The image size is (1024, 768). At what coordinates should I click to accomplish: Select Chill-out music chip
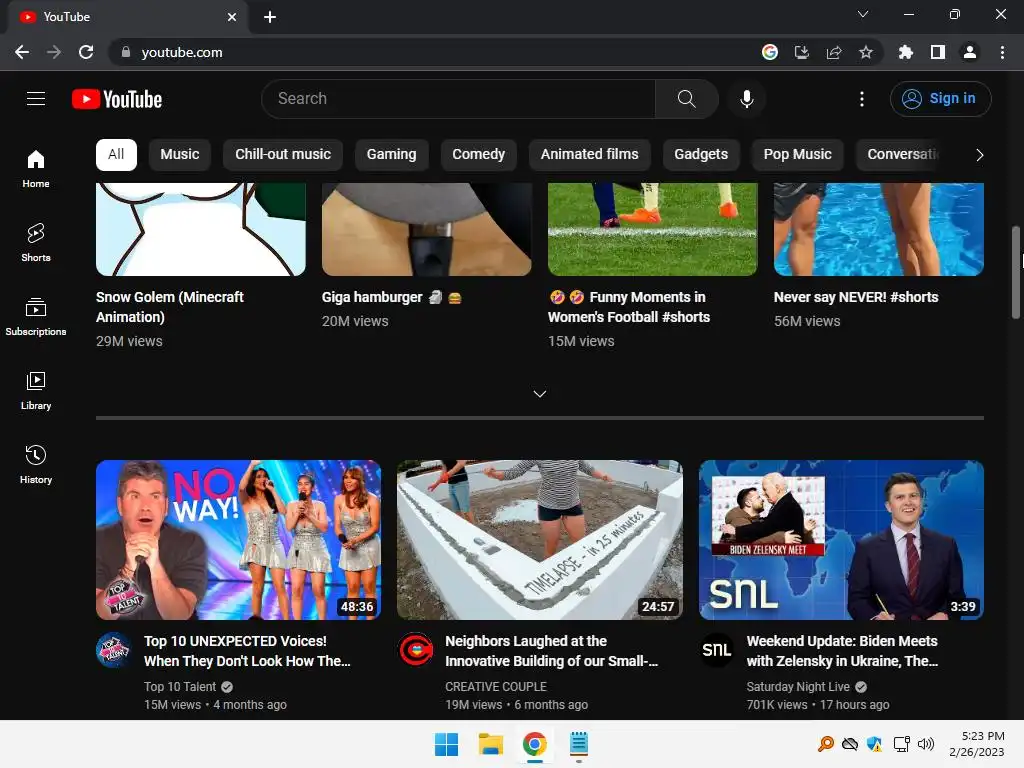283,155
